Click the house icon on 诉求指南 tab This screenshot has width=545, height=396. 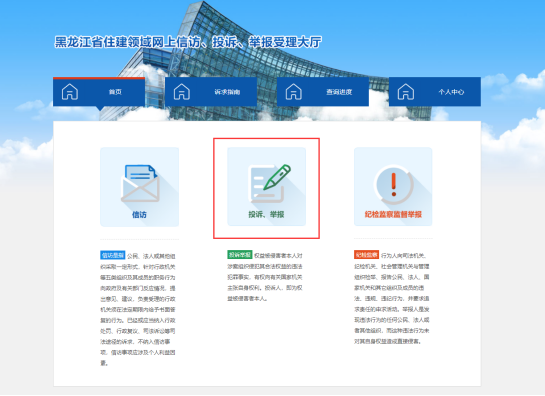click(182, 92)
